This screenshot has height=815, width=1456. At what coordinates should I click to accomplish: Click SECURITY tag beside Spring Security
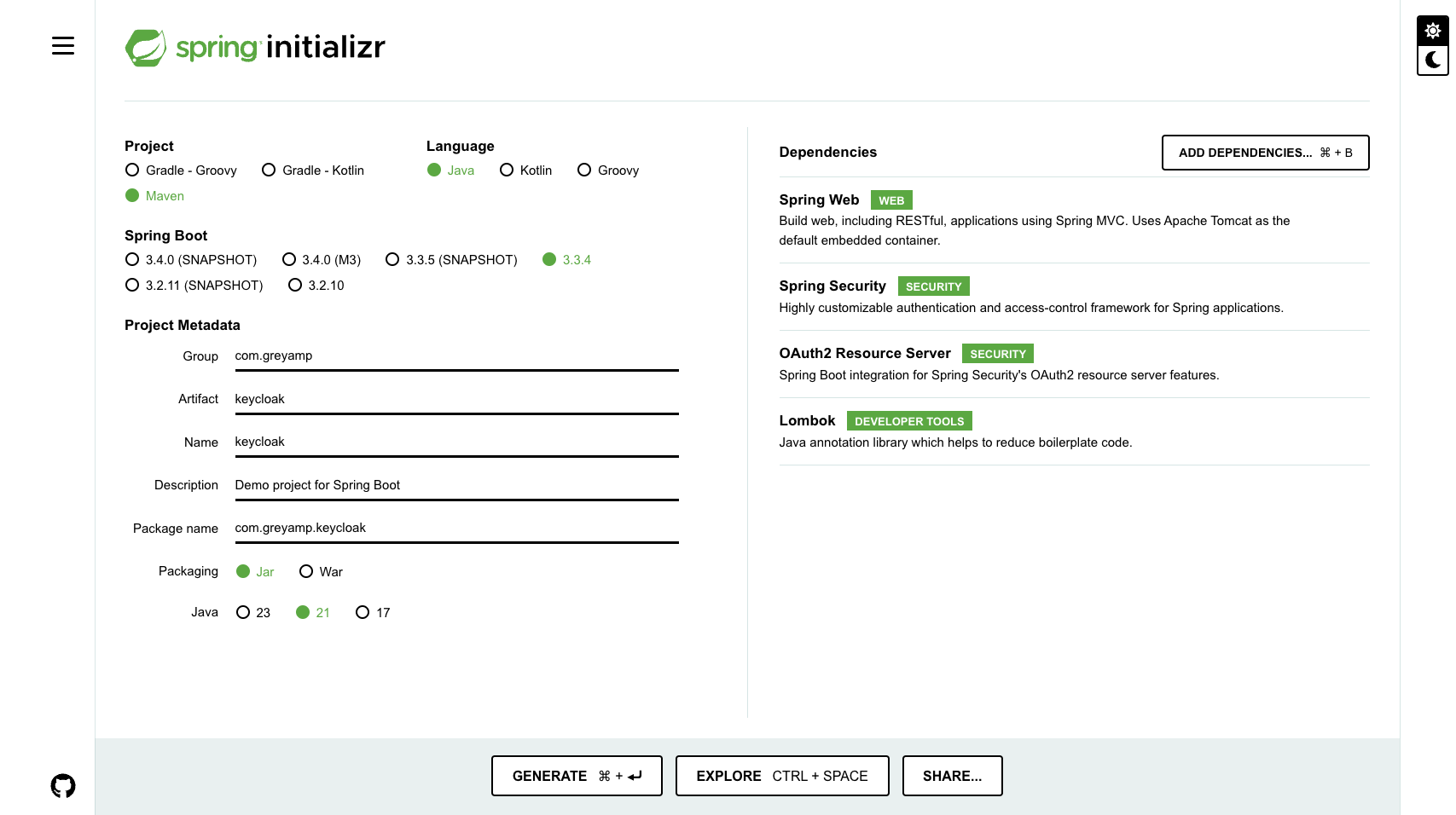pyautogui.click(x=933, y=286)
